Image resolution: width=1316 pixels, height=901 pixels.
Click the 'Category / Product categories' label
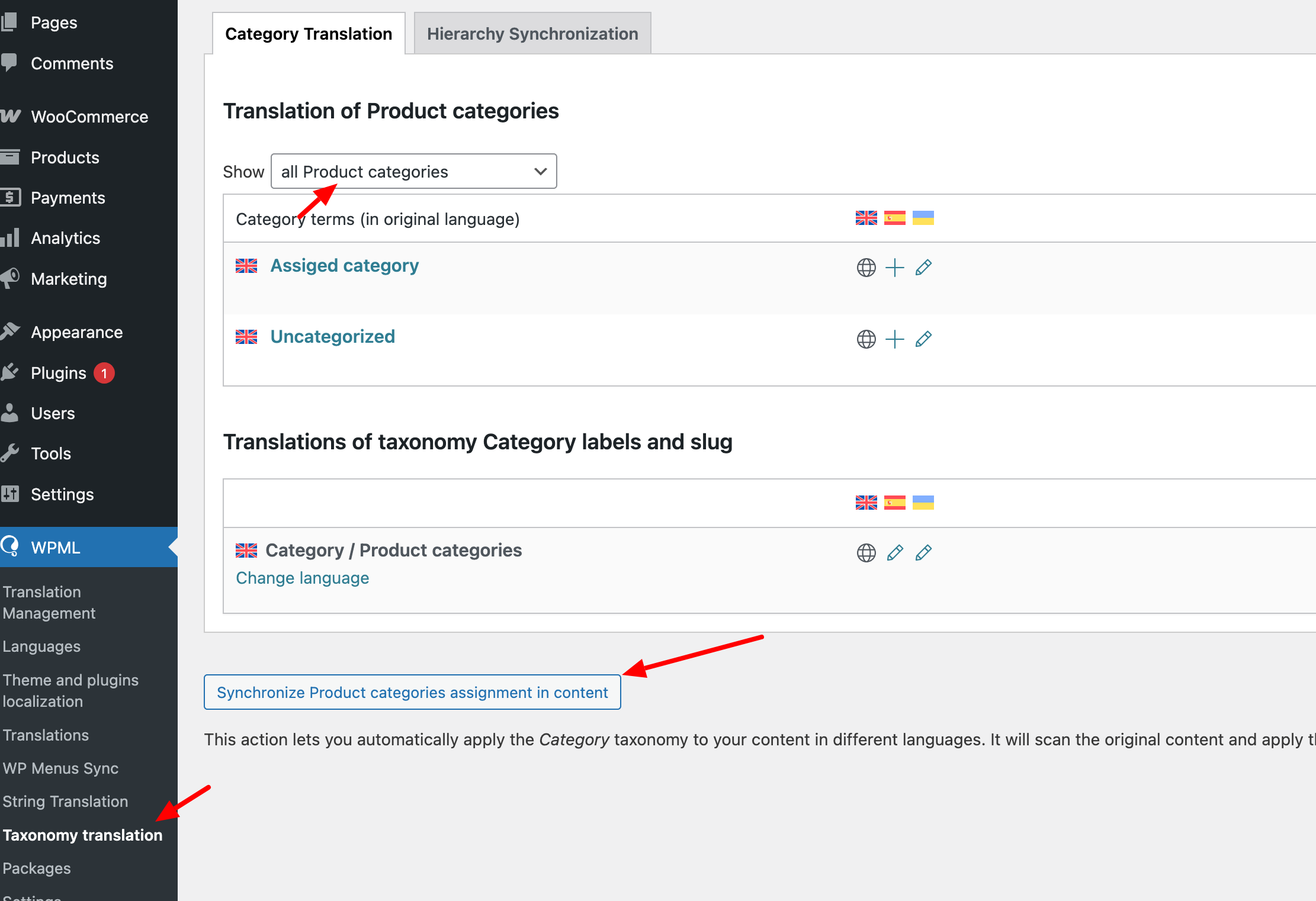393,550
